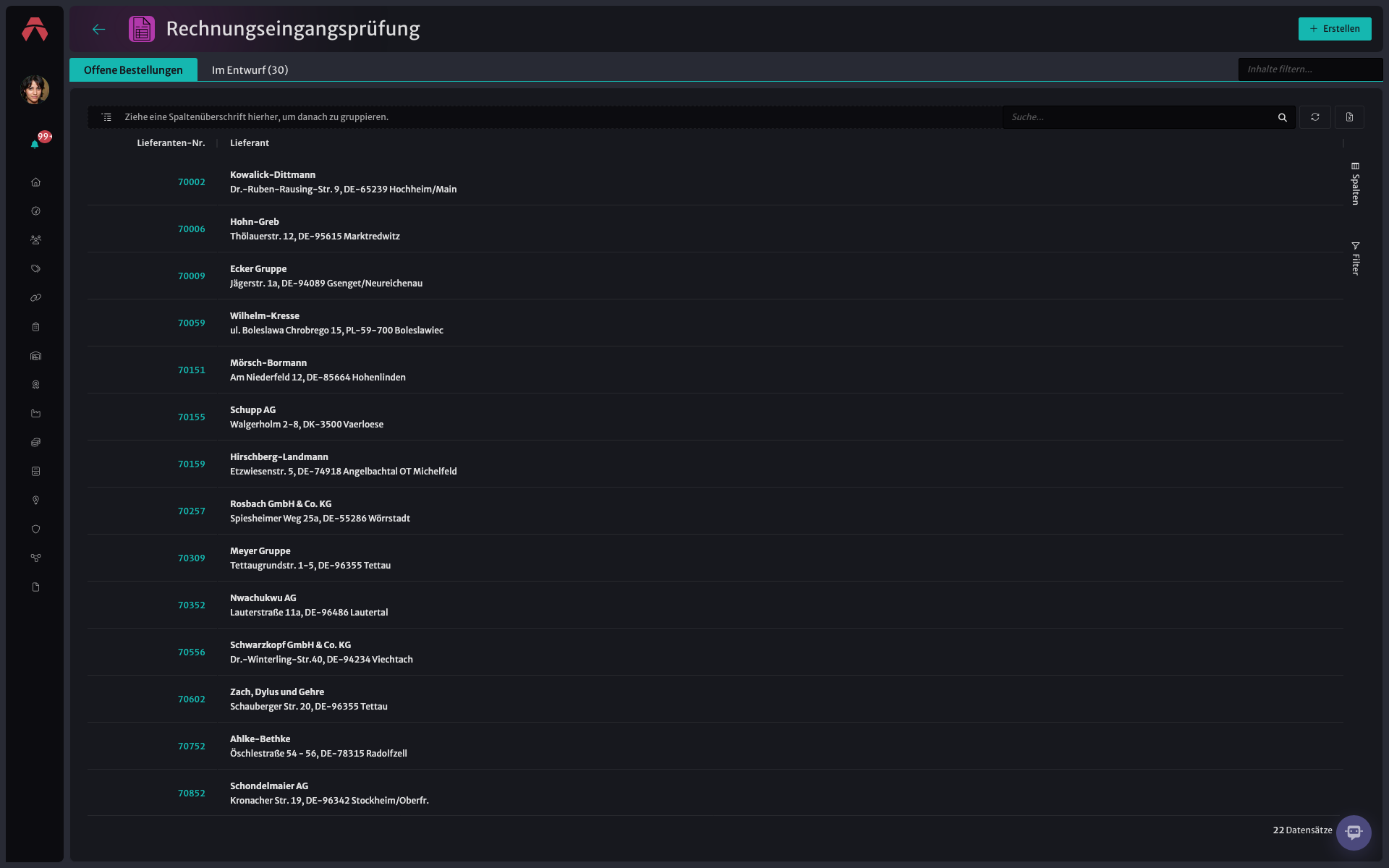Open supplier number 70059 link
The width and height of the screenshot is (1389, 868).
tap(192, 323)
